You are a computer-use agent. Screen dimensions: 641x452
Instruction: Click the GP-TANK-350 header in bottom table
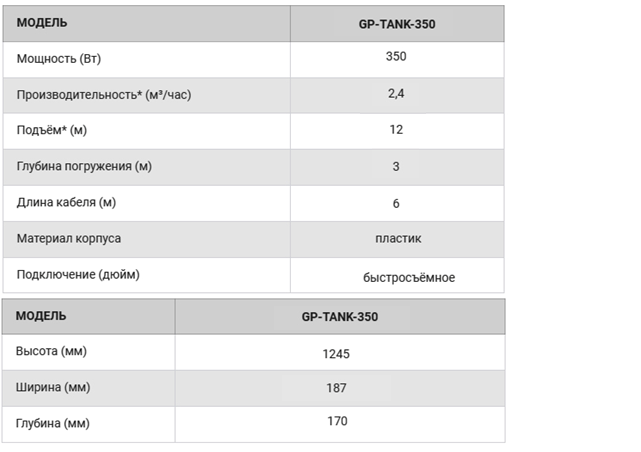point(340,317)
